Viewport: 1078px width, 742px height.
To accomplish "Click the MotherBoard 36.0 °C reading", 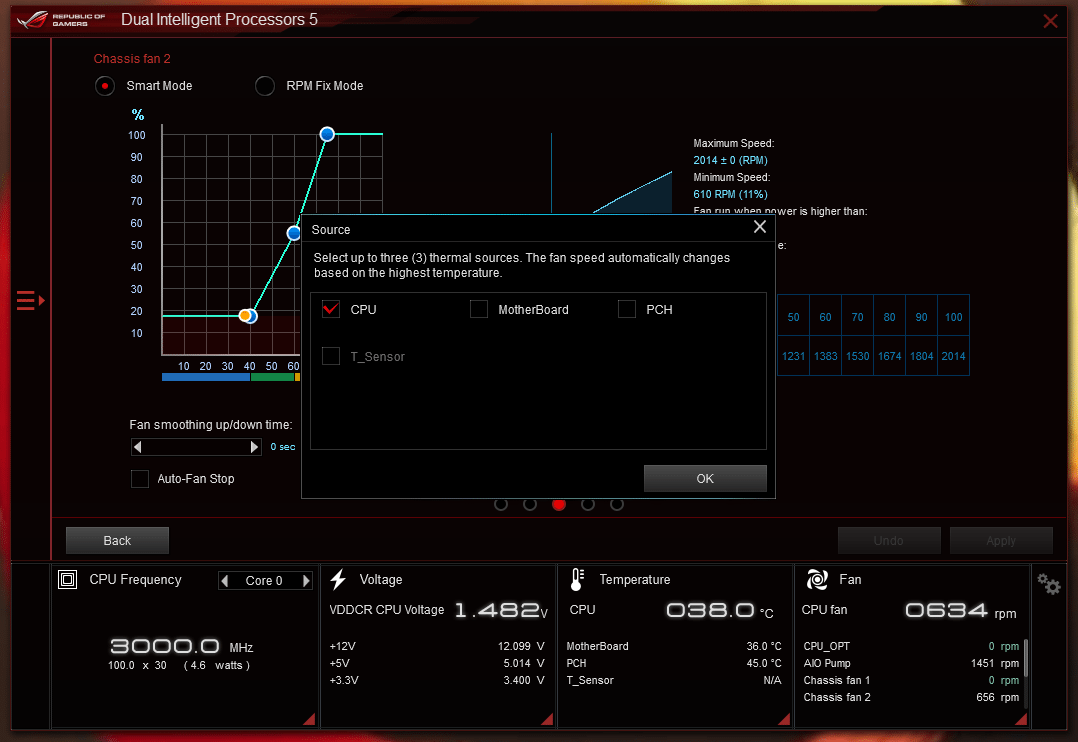I will (x=764, y=646).
